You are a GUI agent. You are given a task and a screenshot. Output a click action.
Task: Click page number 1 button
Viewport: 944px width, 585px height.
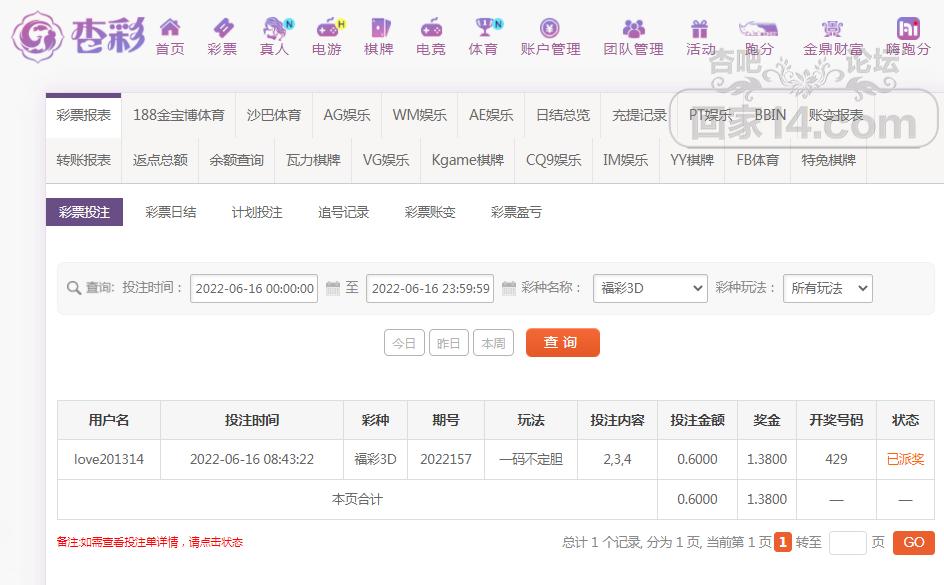[783, 542]
